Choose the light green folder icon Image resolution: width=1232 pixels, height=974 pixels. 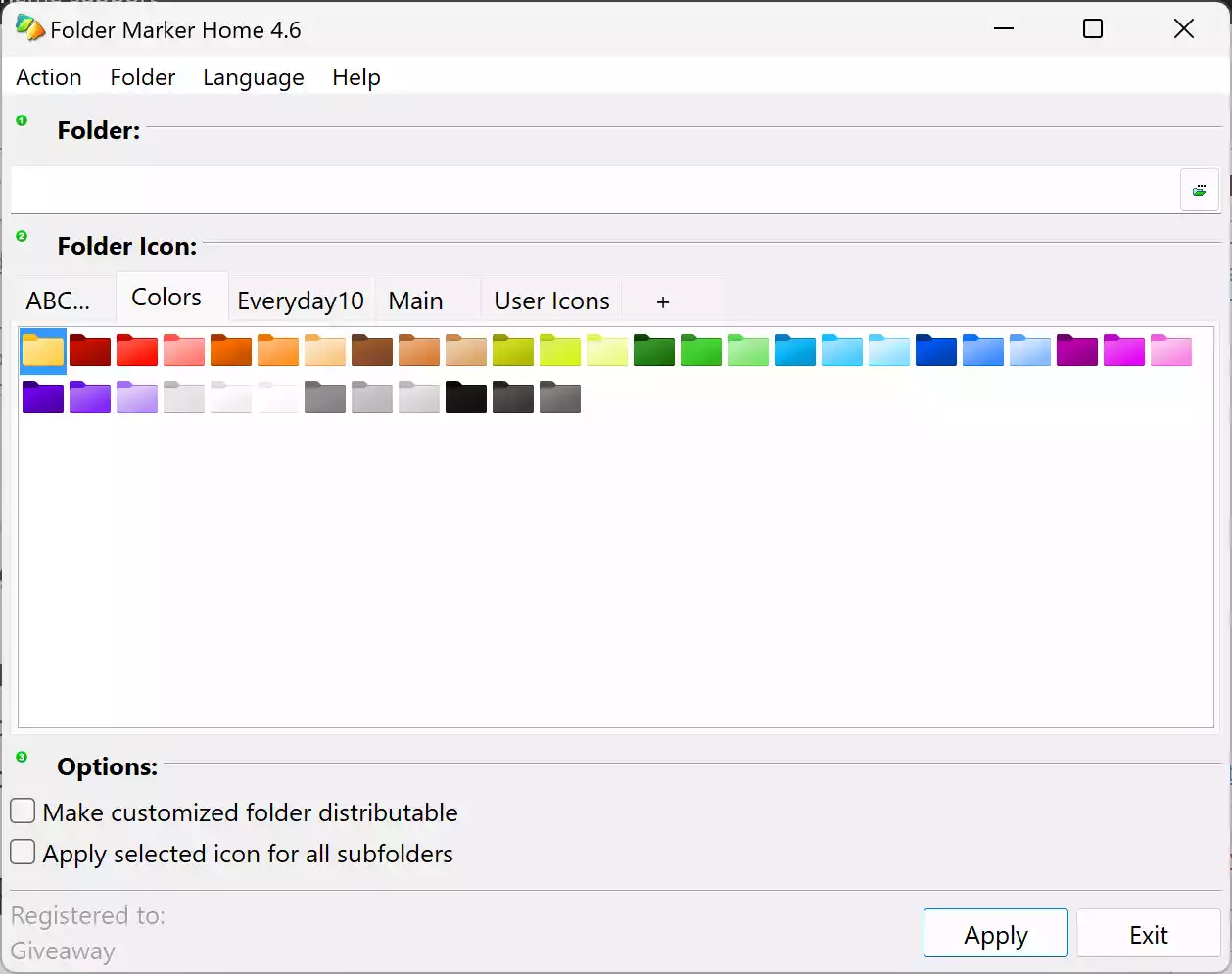point(748,351)
